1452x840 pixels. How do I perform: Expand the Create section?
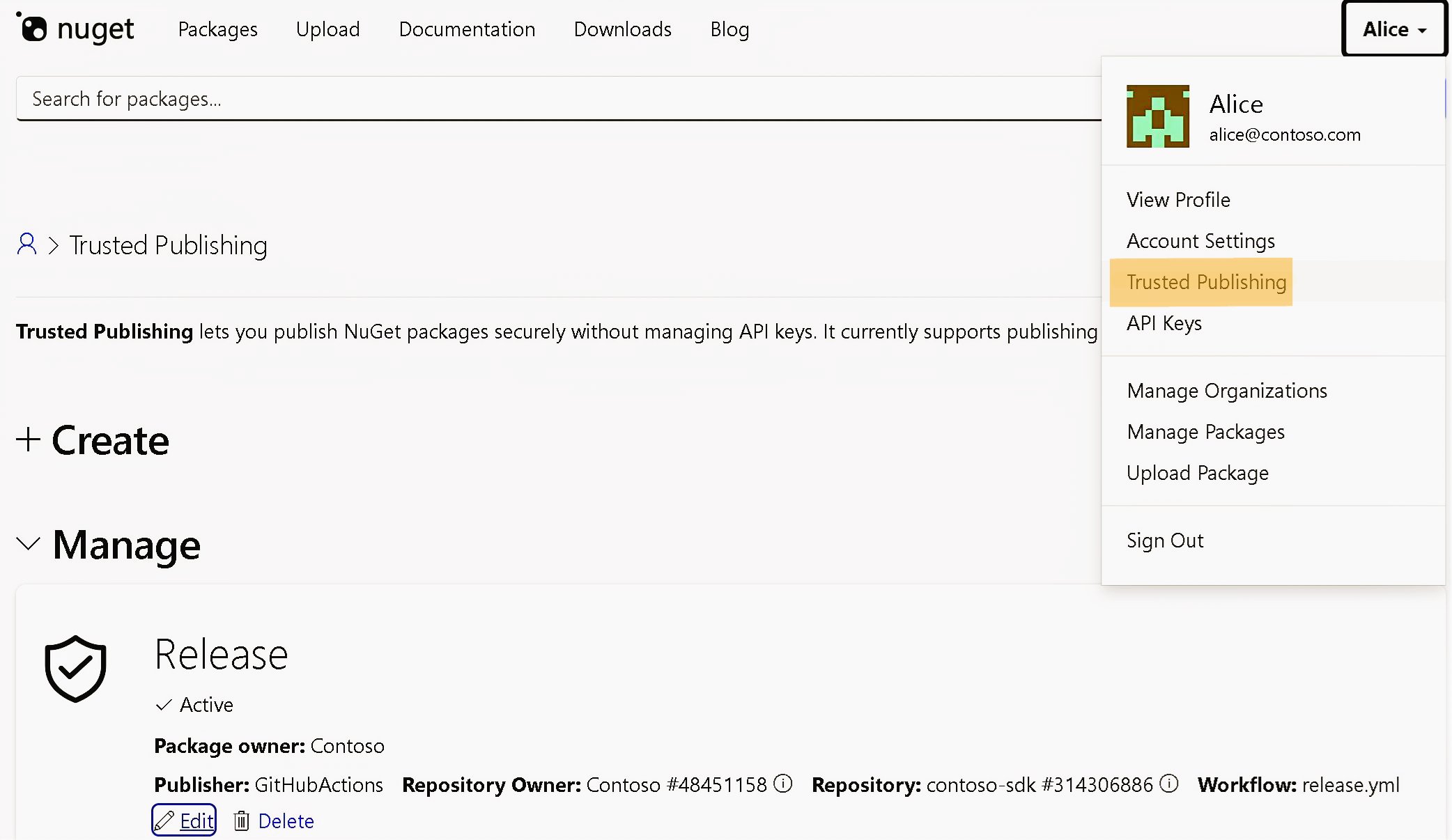coord(28,440)
